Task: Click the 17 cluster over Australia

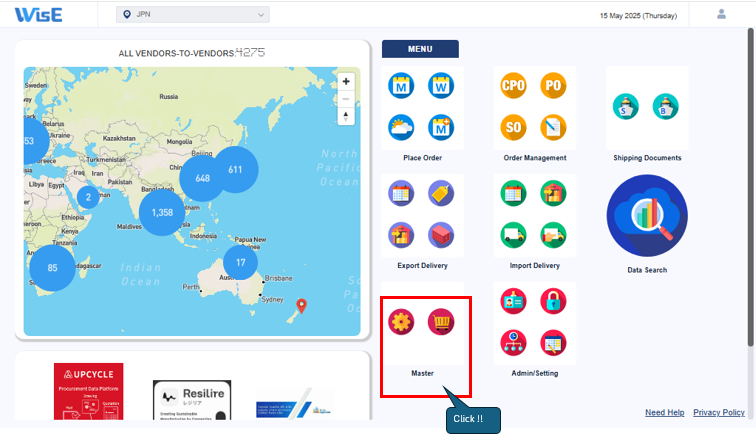Action: tap(241, 263)
